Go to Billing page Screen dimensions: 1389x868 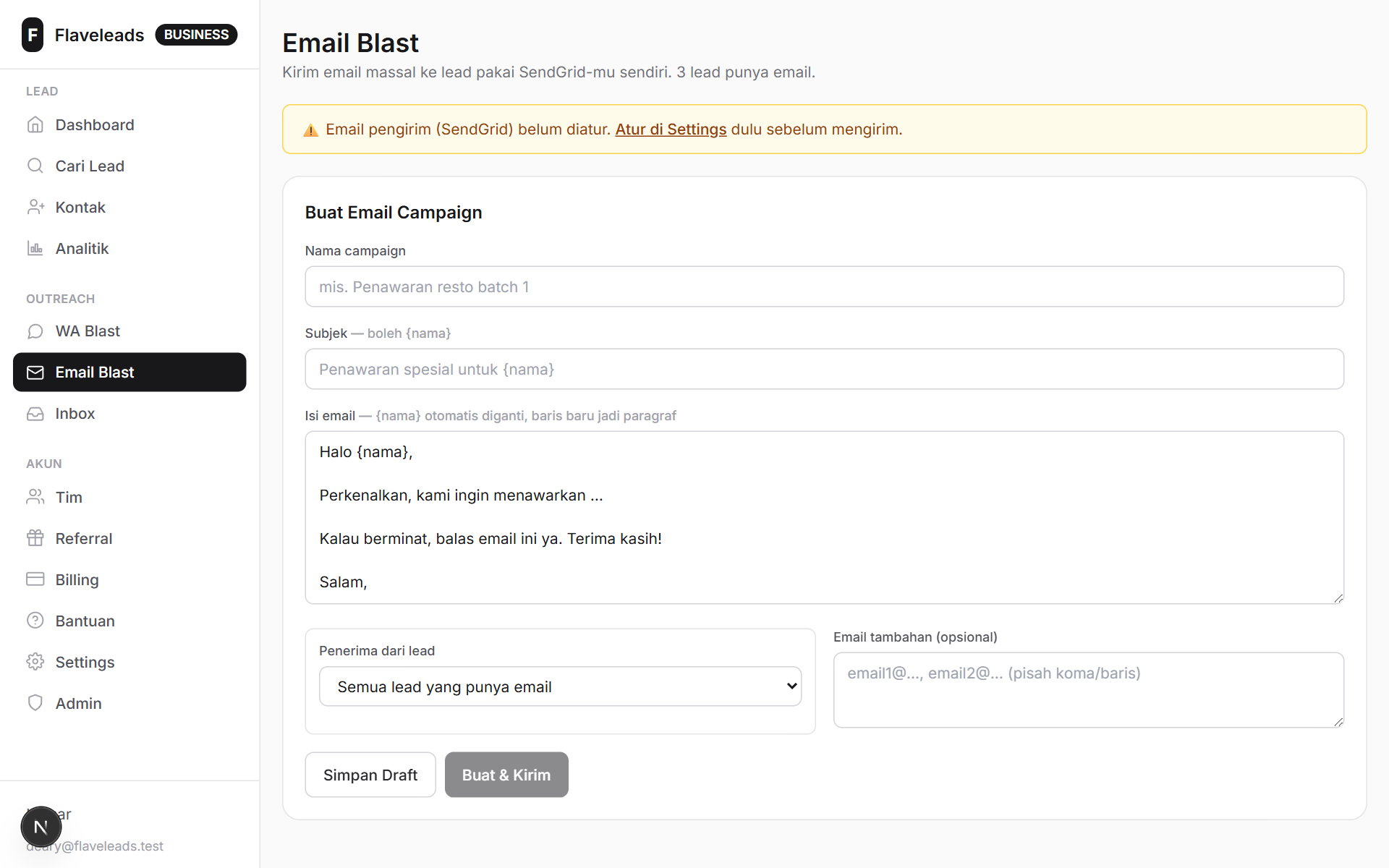pos(129,579)
